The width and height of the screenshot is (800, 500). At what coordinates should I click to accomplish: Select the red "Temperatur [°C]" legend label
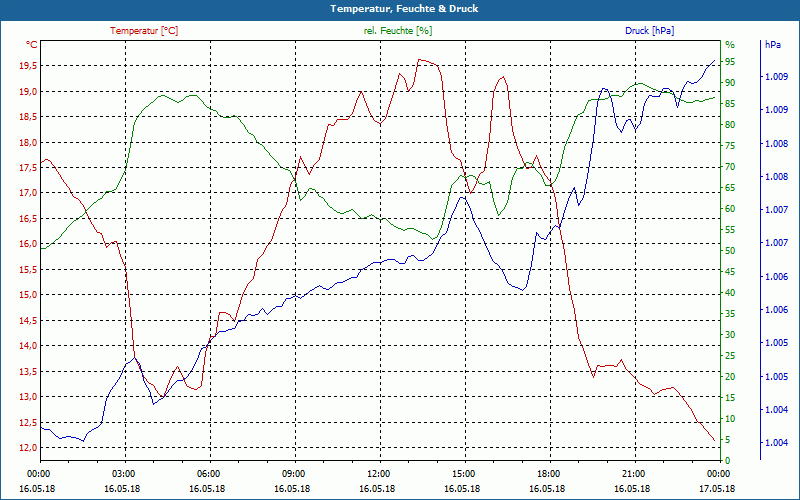click(x=144, y=31)
